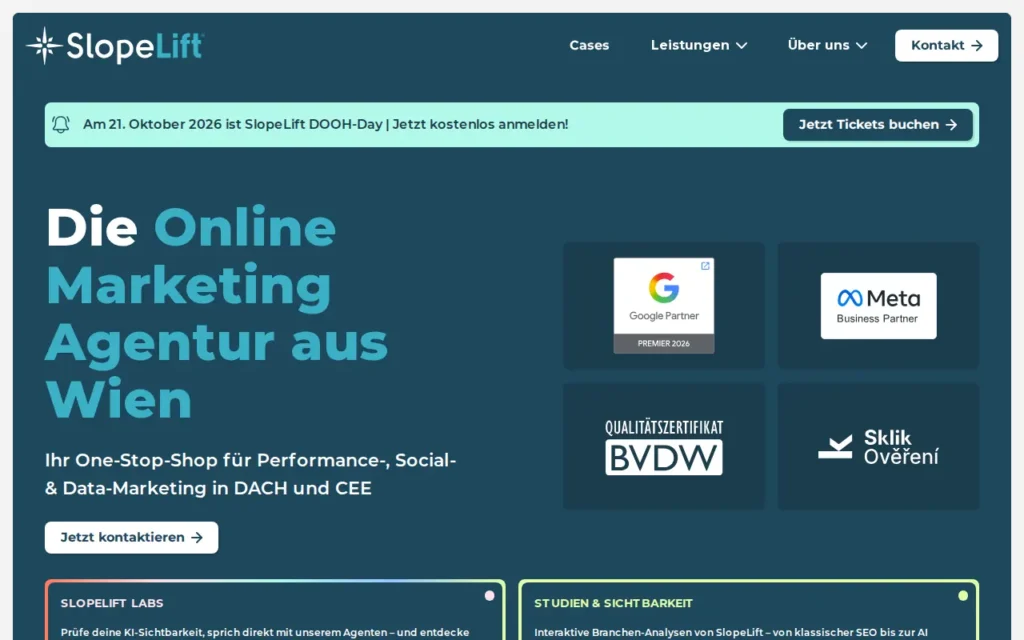The height and width of the screenshot is (640, 1024).
Task: Click the bell icon in announcement banner
Action: click(x=61, y=124)
